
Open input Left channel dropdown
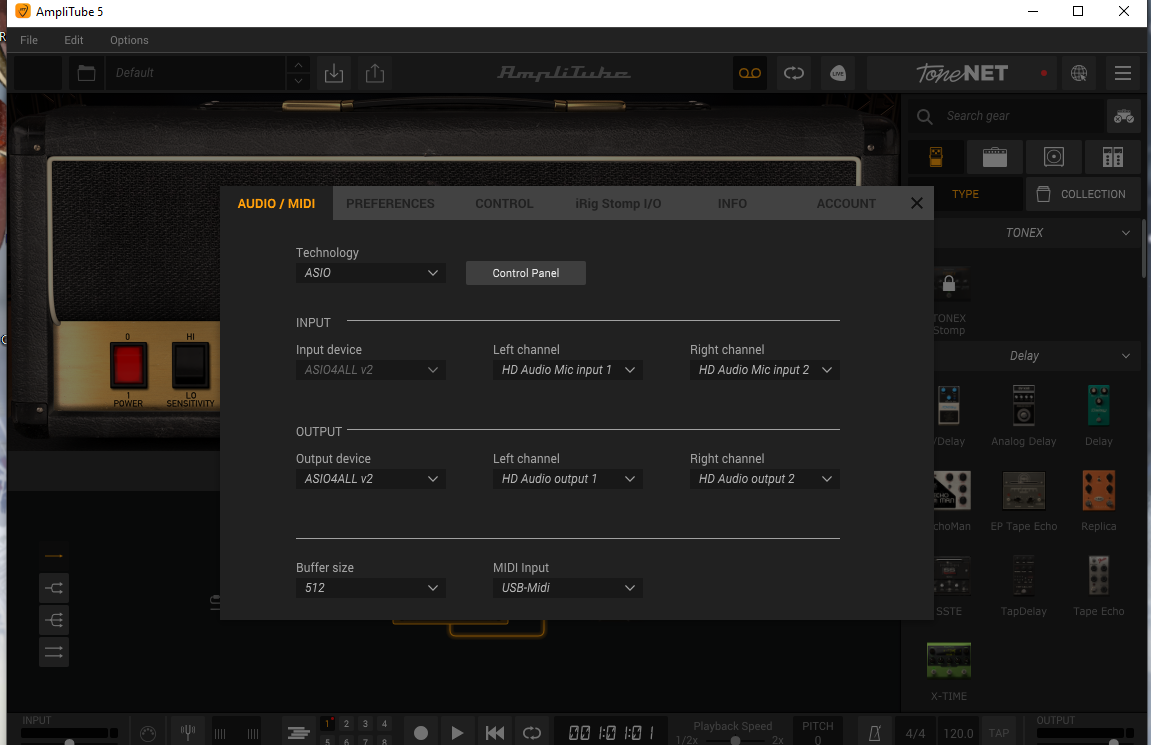click(x=567, y=370)
